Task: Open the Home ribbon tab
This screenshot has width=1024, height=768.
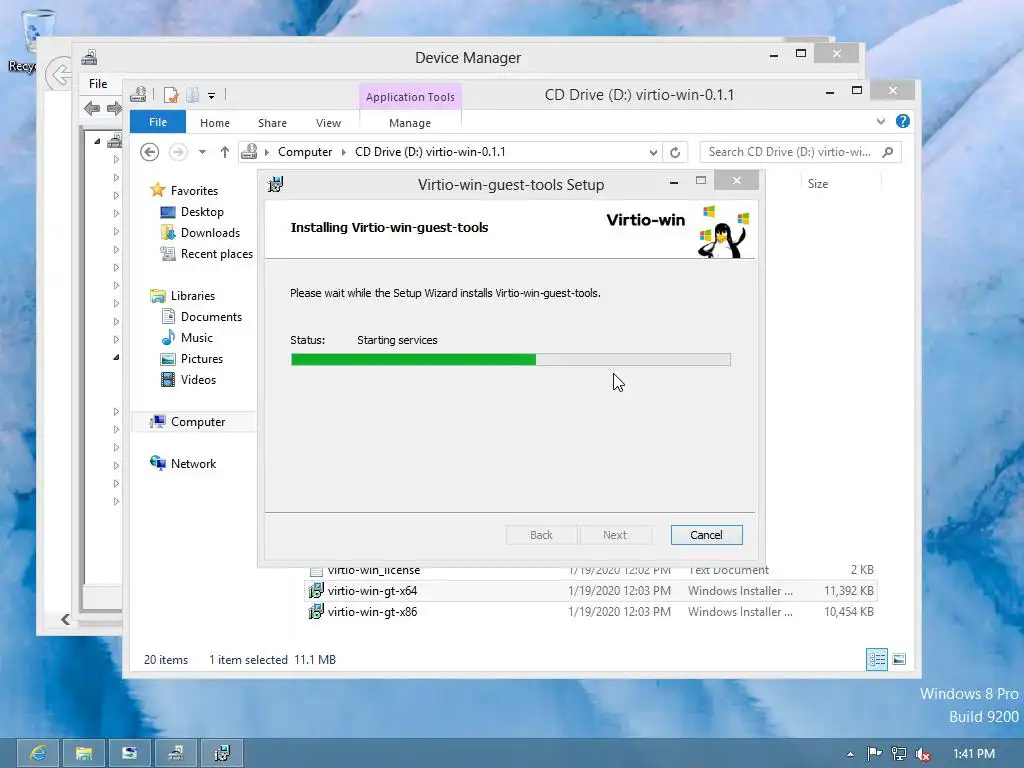Action: click(214, 123)
